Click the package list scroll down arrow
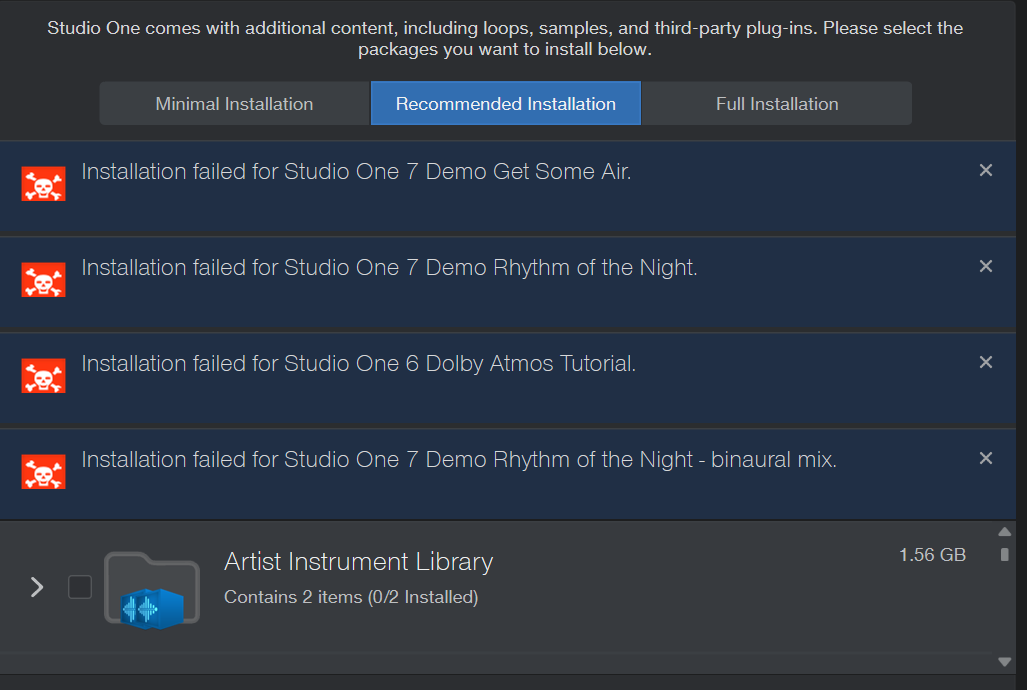The height and width of the screenshot is (690, 1027). coord(1005,662)
